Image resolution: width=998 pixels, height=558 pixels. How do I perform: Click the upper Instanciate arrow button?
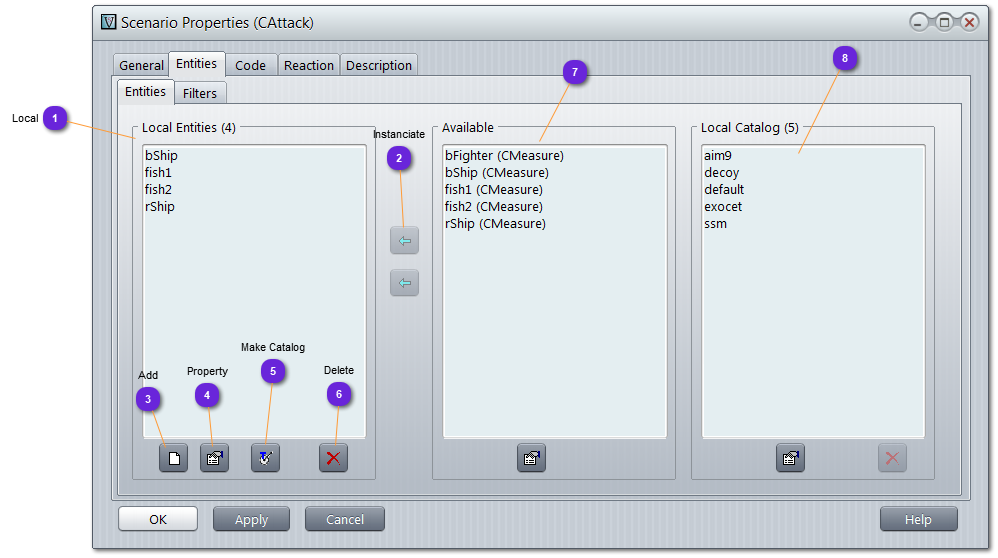tap(404, 241)
